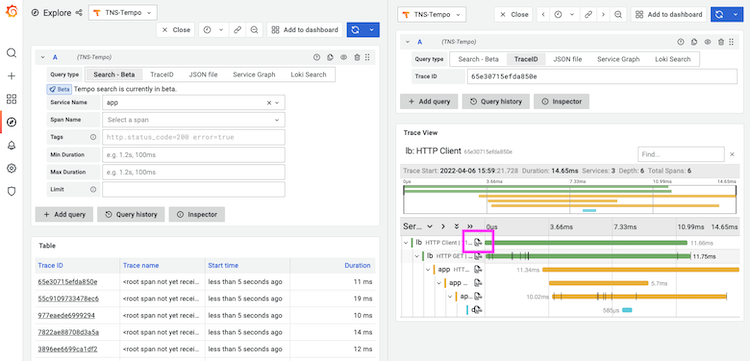The image size is (750, 361).
Task: Select Service Graph tab in right pane
Action: (x=618, y=59)
